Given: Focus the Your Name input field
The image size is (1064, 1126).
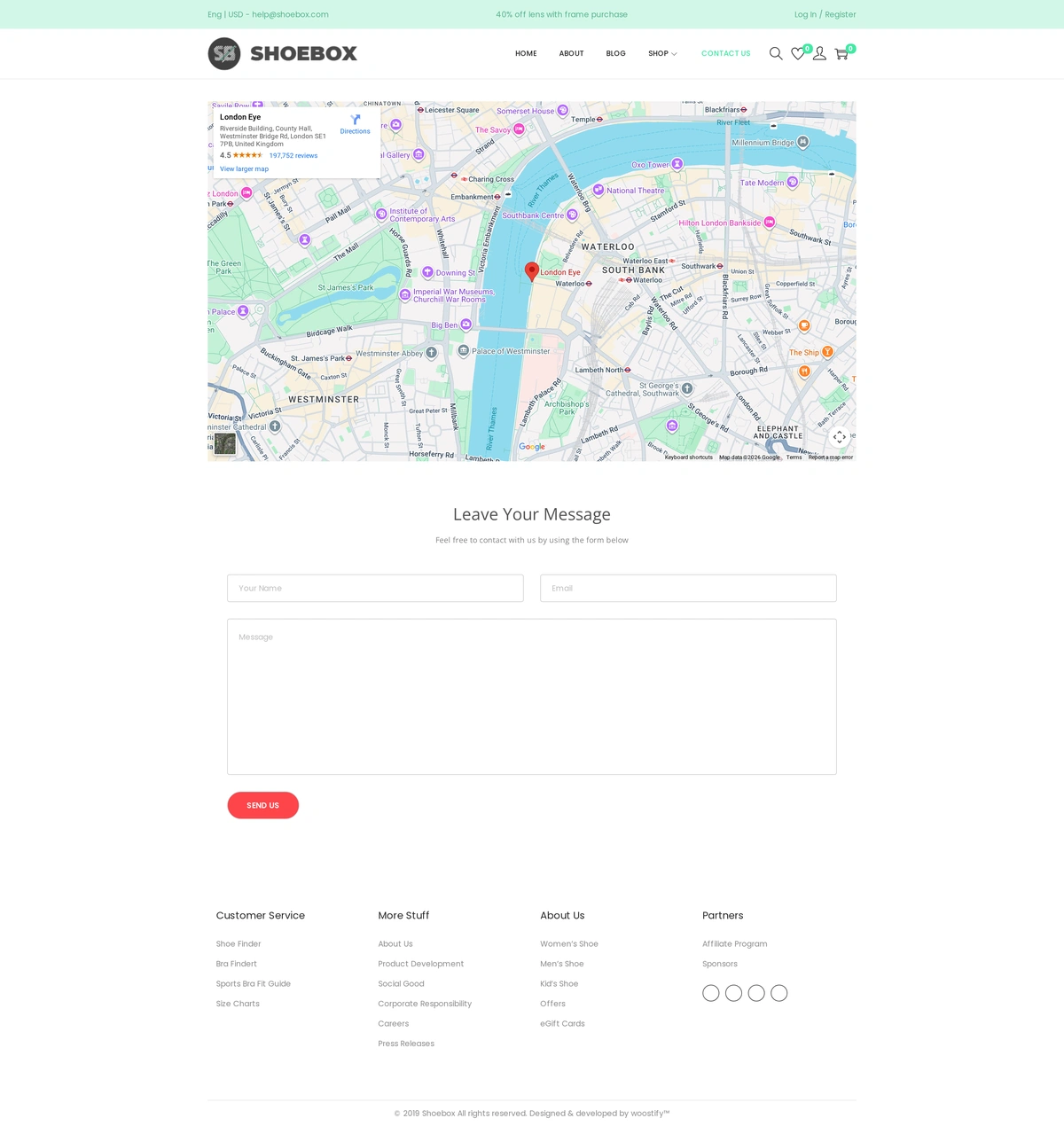Looking at the screenshot, I should [x=375, y=589].
